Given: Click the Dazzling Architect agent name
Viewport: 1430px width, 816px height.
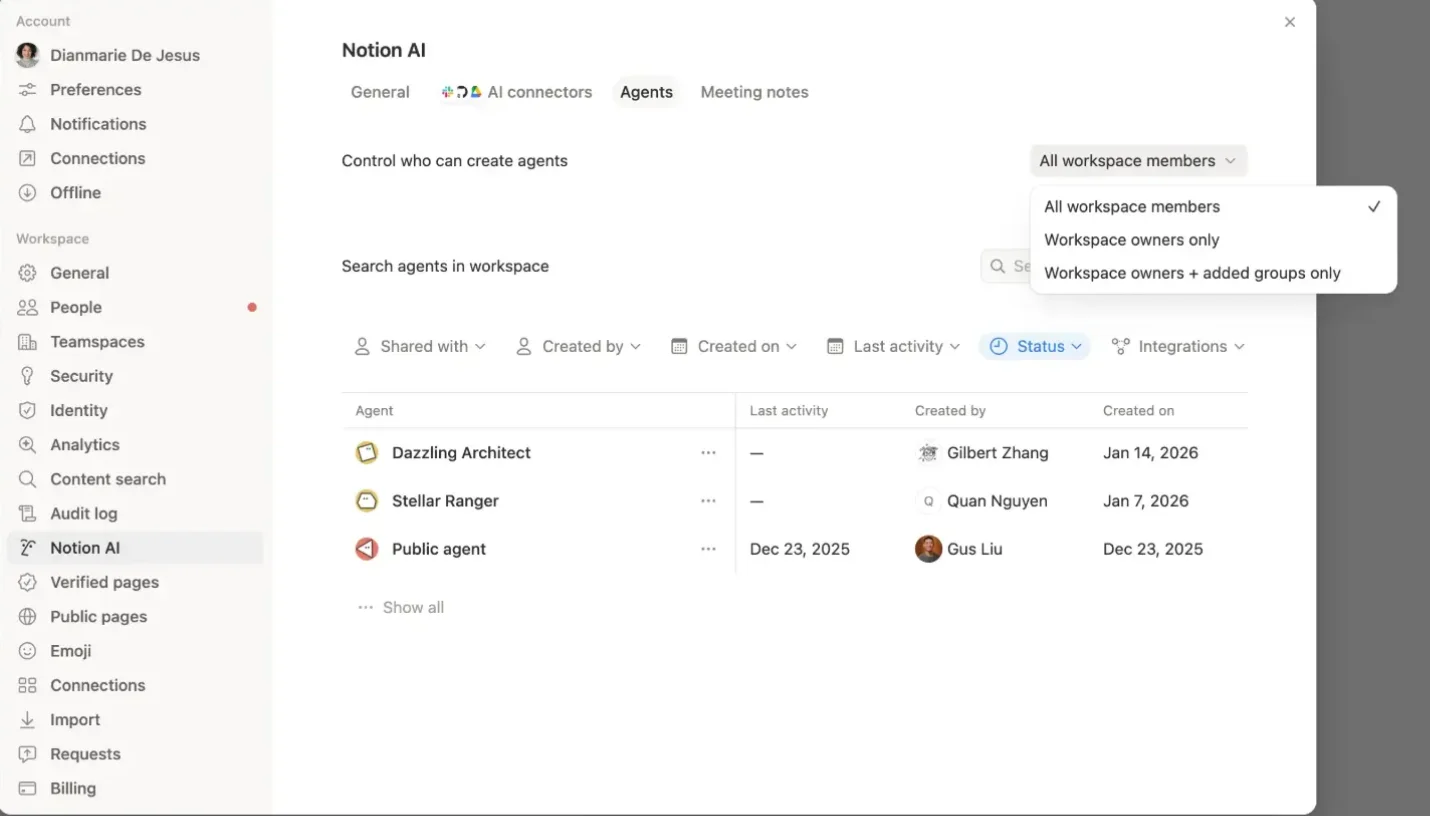Looking at the screenshot, I should (x=461, y=453).
